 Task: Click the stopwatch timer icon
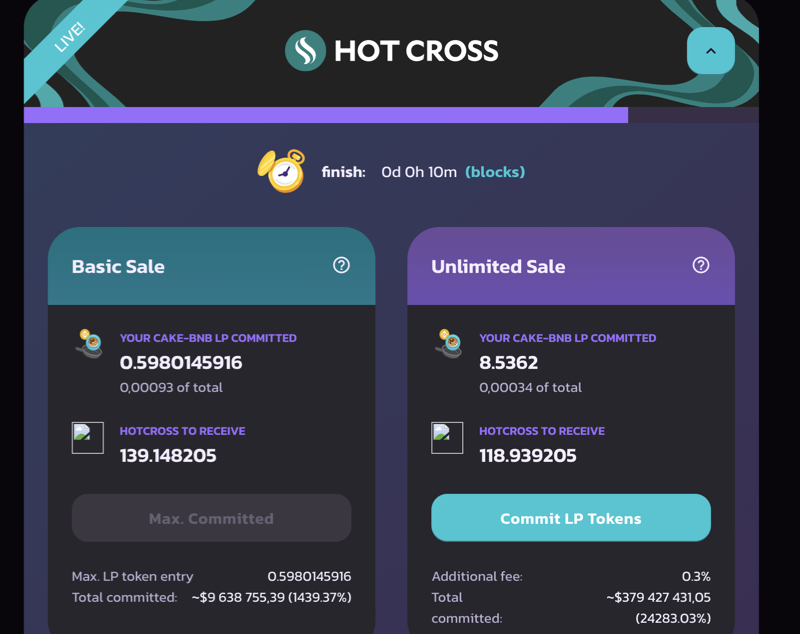(281, 171)
